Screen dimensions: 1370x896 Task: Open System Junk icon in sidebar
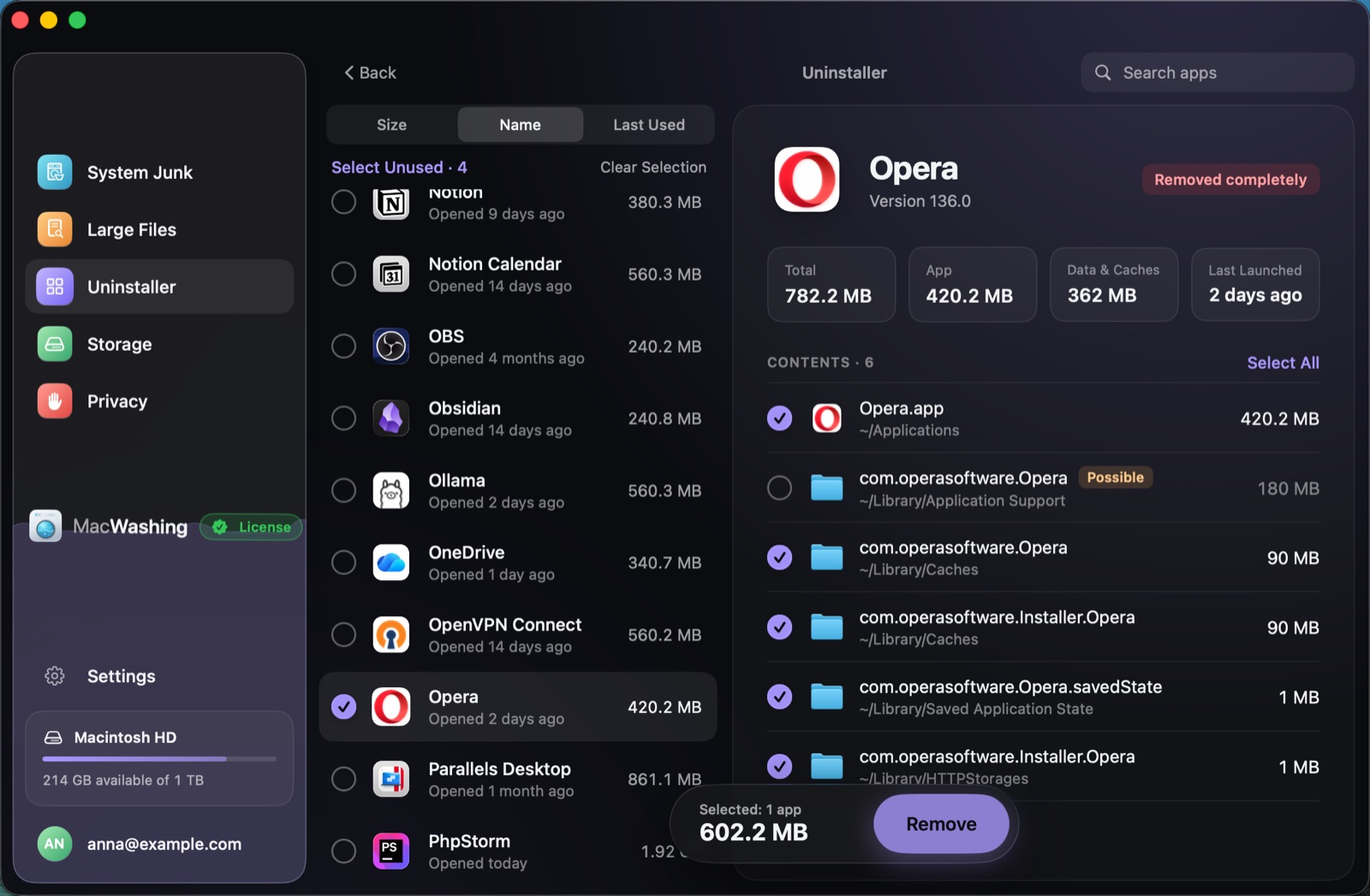(x=55, y=172)
